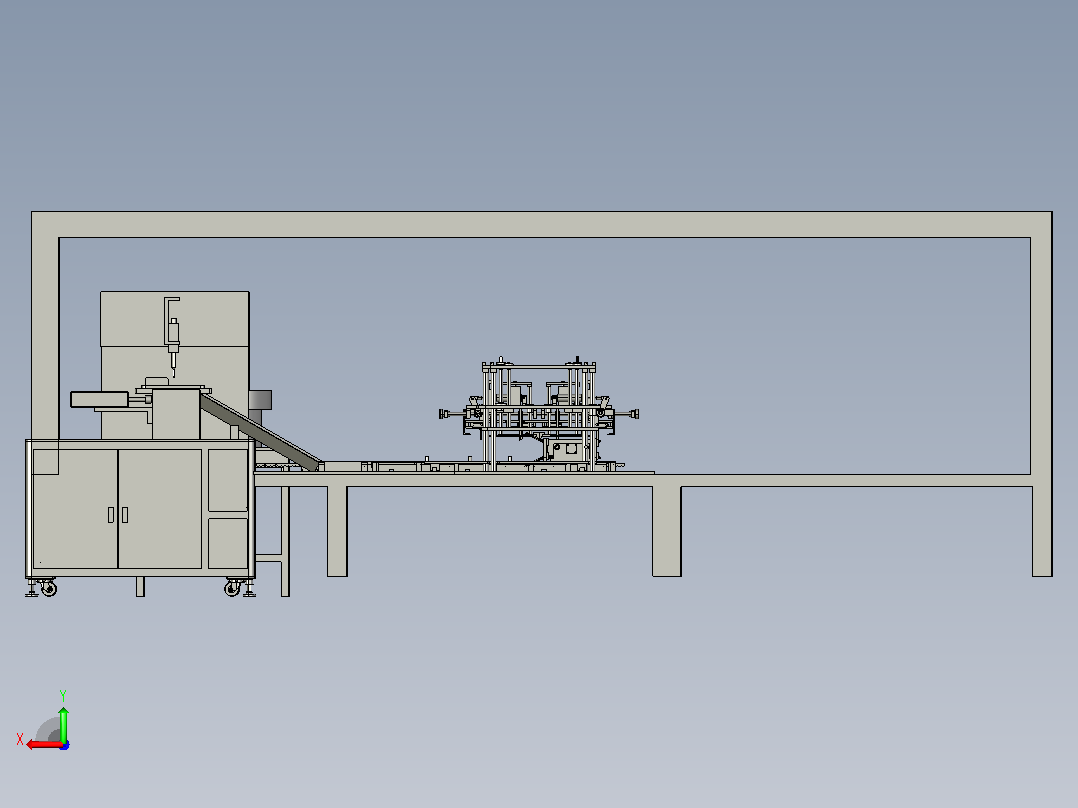1078x808 pixels.
Task: Select the inclined discharge chute
Action: (x=261, y=432)
